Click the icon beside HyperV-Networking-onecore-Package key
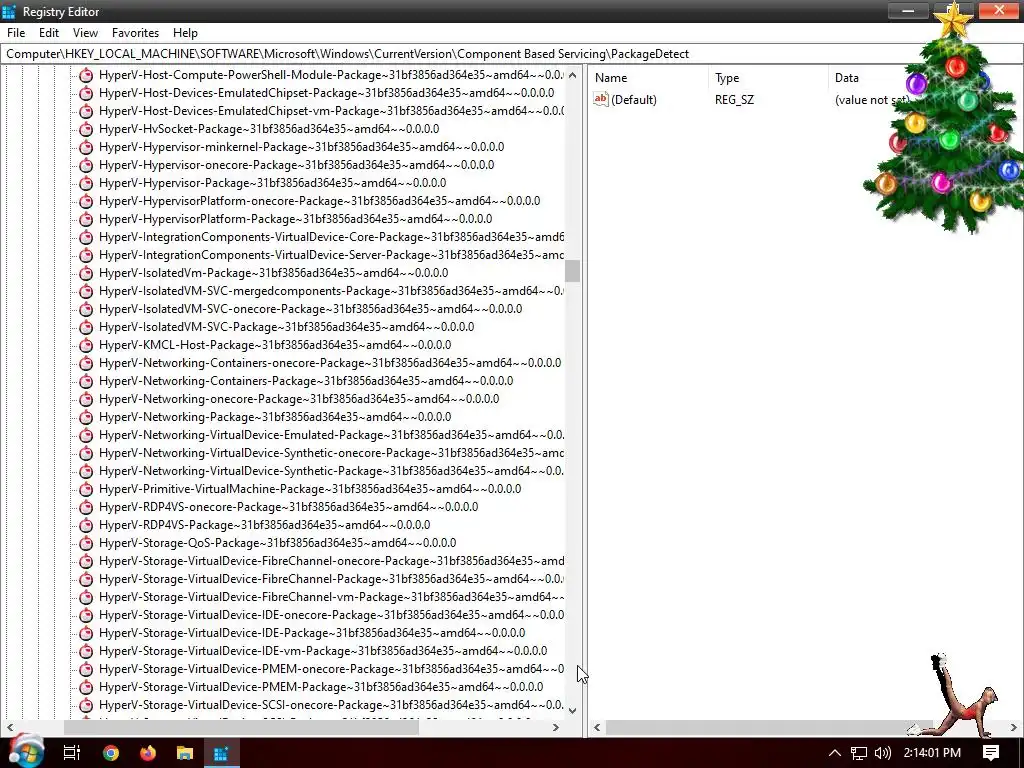 click(x=86, y=399)
